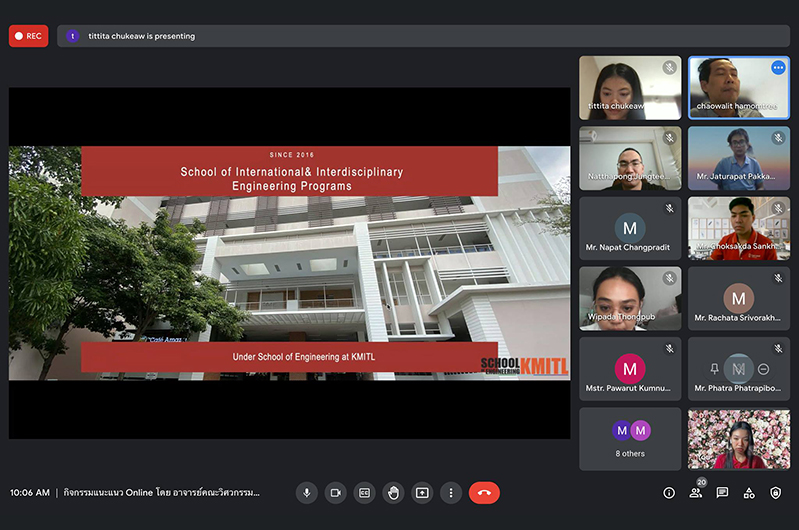Click the 'Mr. Phatra Phatrapibo...' name label
This screenshot has height=530, width=799.
pos(737,388)
